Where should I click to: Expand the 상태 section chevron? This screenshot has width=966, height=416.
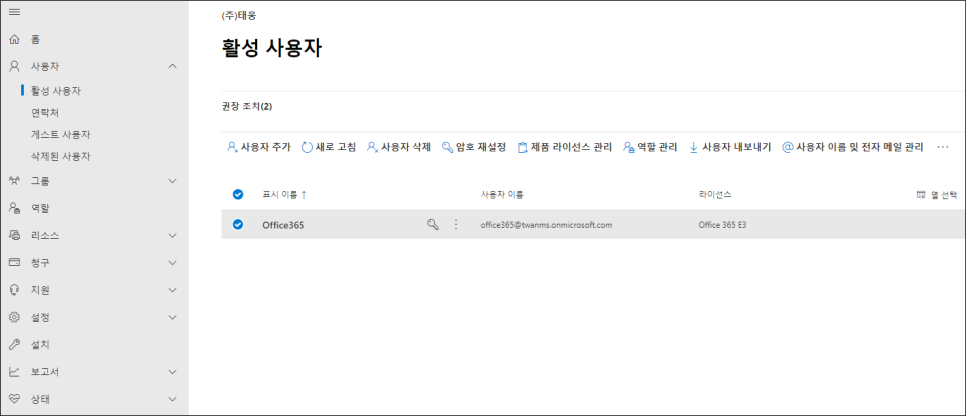click(172, 399)
